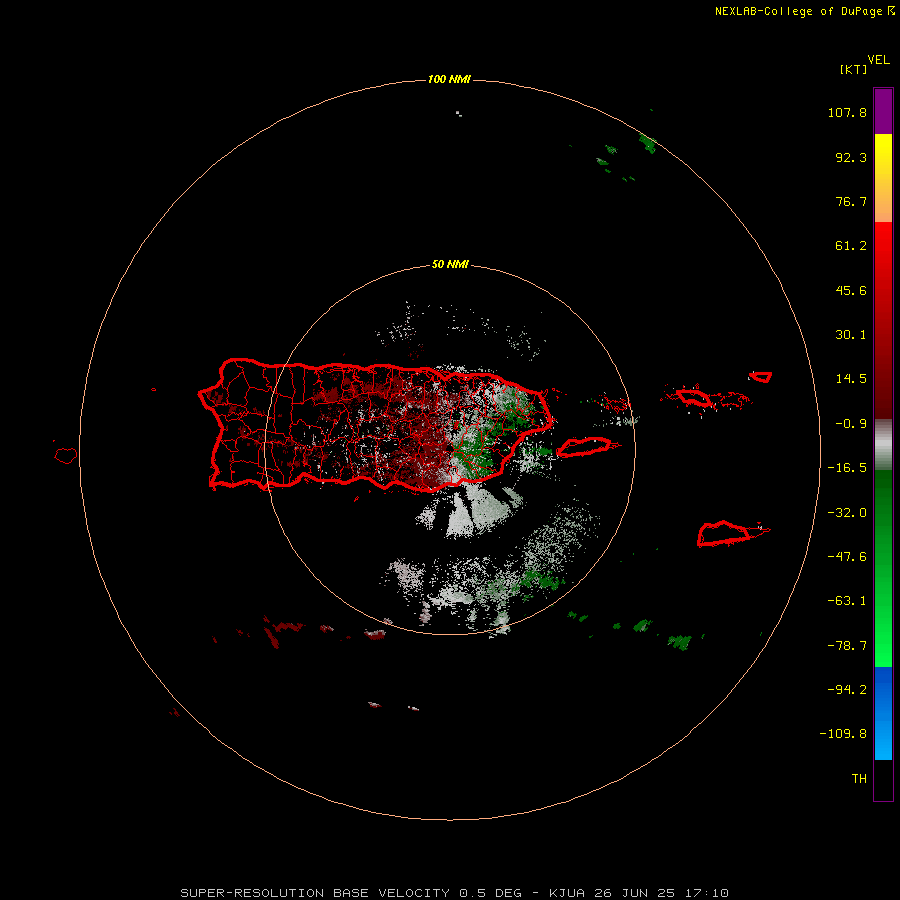The width and height of the screenshot is (900, 900).
Task: Select the -32.0 legend value
Action: coord(847,513)
